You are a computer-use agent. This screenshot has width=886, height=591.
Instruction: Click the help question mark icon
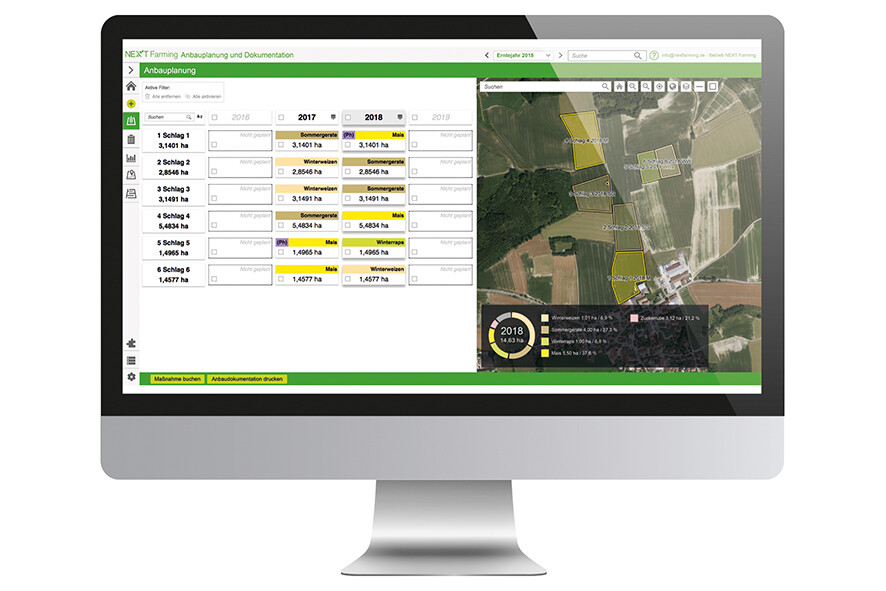pyautogui.click(x=654, y=56)
